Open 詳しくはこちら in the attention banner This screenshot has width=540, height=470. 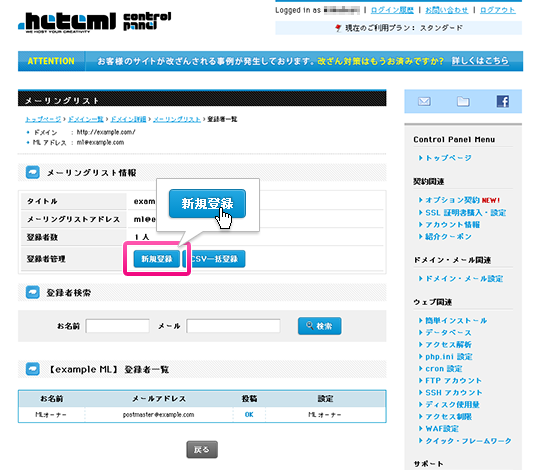click(x=480, y=61)
